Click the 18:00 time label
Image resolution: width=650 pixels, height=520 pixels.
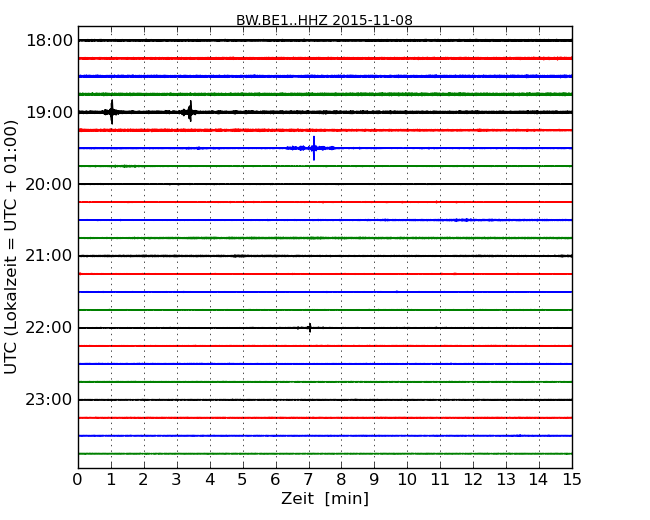click(x=49, y=41)
